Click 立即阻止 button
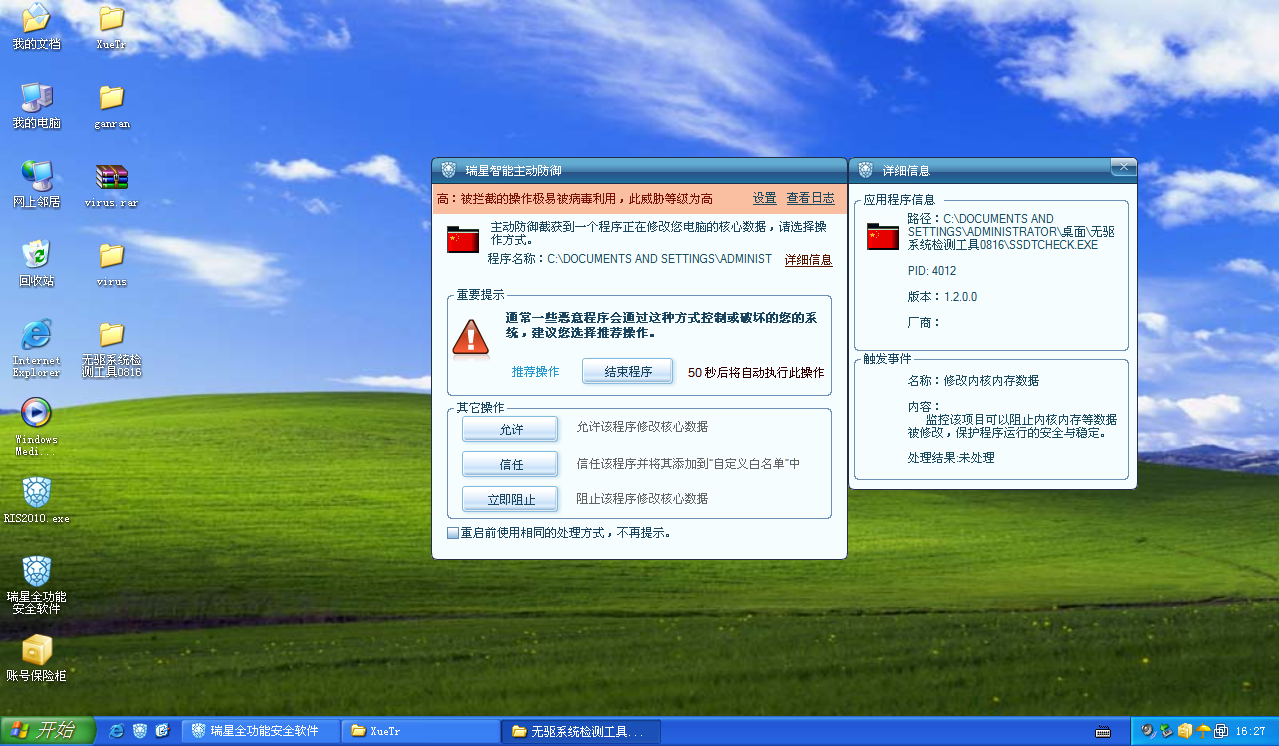 click(x=510, y=499)
